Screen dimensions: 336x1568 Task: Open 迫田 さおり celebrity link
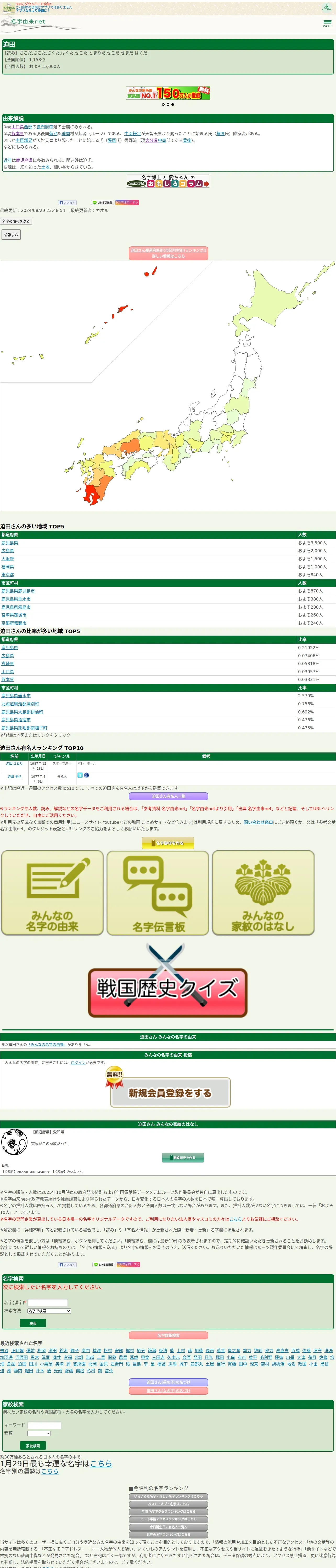pos(15,763)
